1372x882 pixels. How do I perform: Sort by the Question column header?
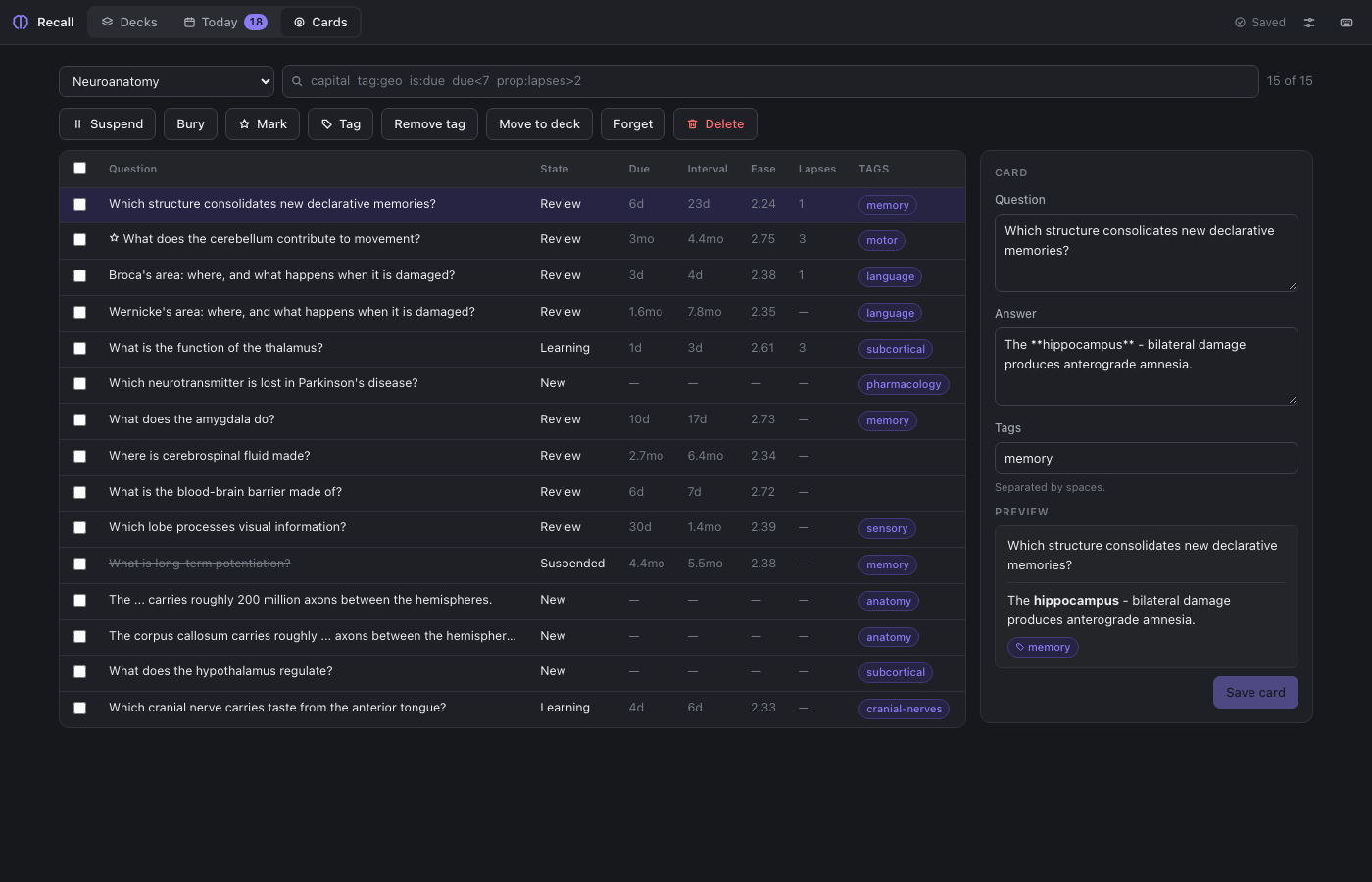point(133,169)
